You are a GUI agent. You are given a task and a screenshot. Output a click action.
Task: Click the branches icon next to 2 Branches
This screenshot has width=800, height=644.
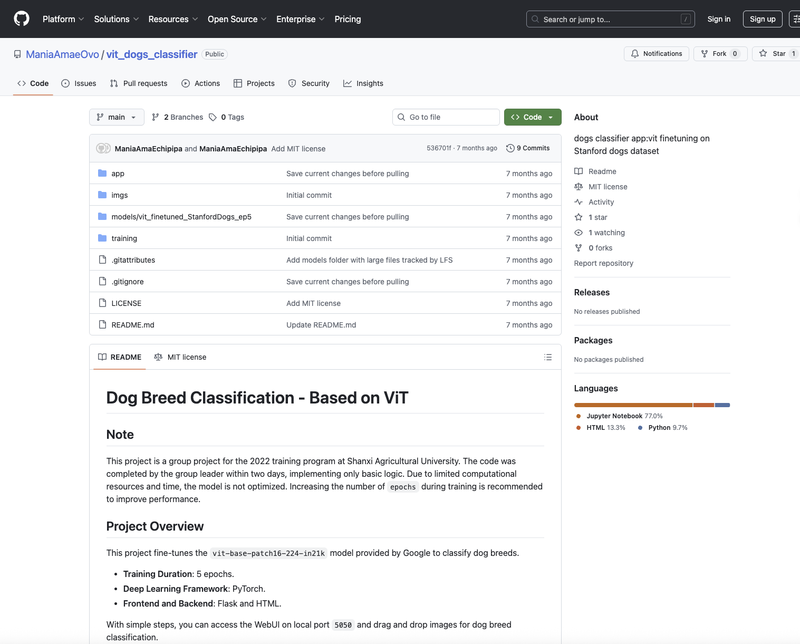pyautogui.click(x=155, y=117)
